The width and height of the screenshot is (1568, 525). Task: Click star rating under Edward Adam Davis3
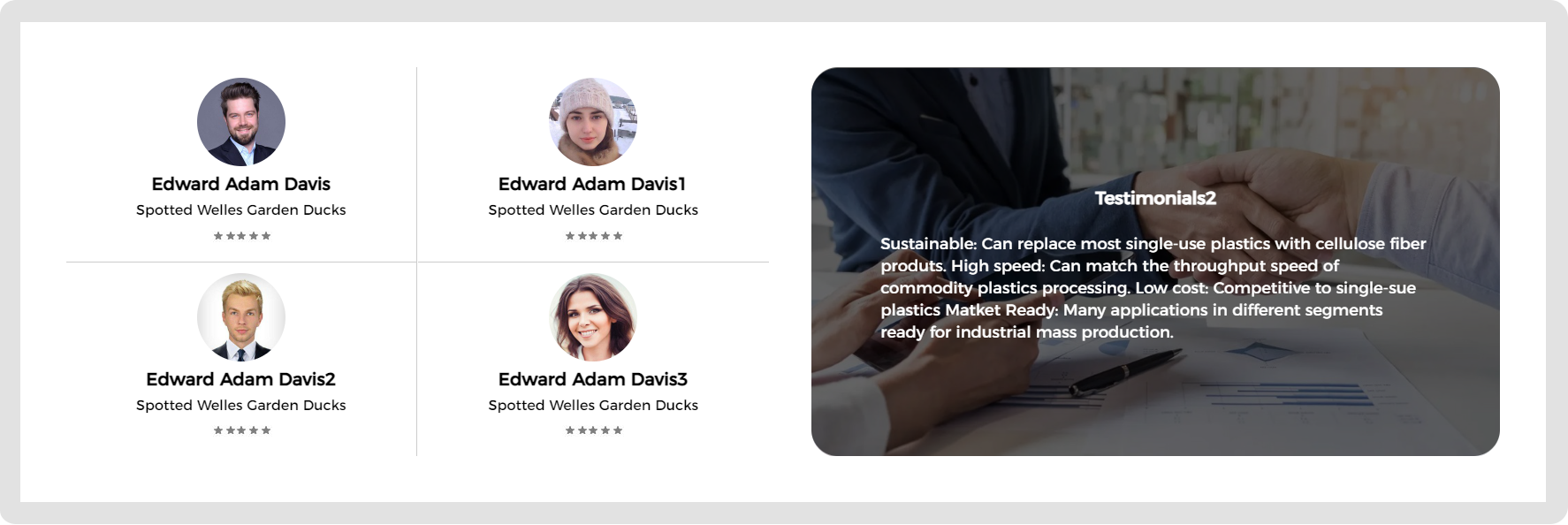click(x=593, y=430)
